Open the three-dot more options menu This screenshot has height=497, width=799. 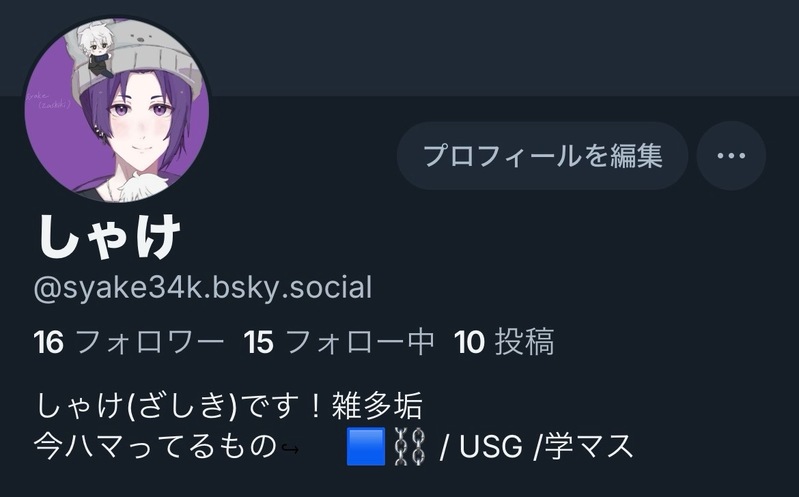coord(731,155)
